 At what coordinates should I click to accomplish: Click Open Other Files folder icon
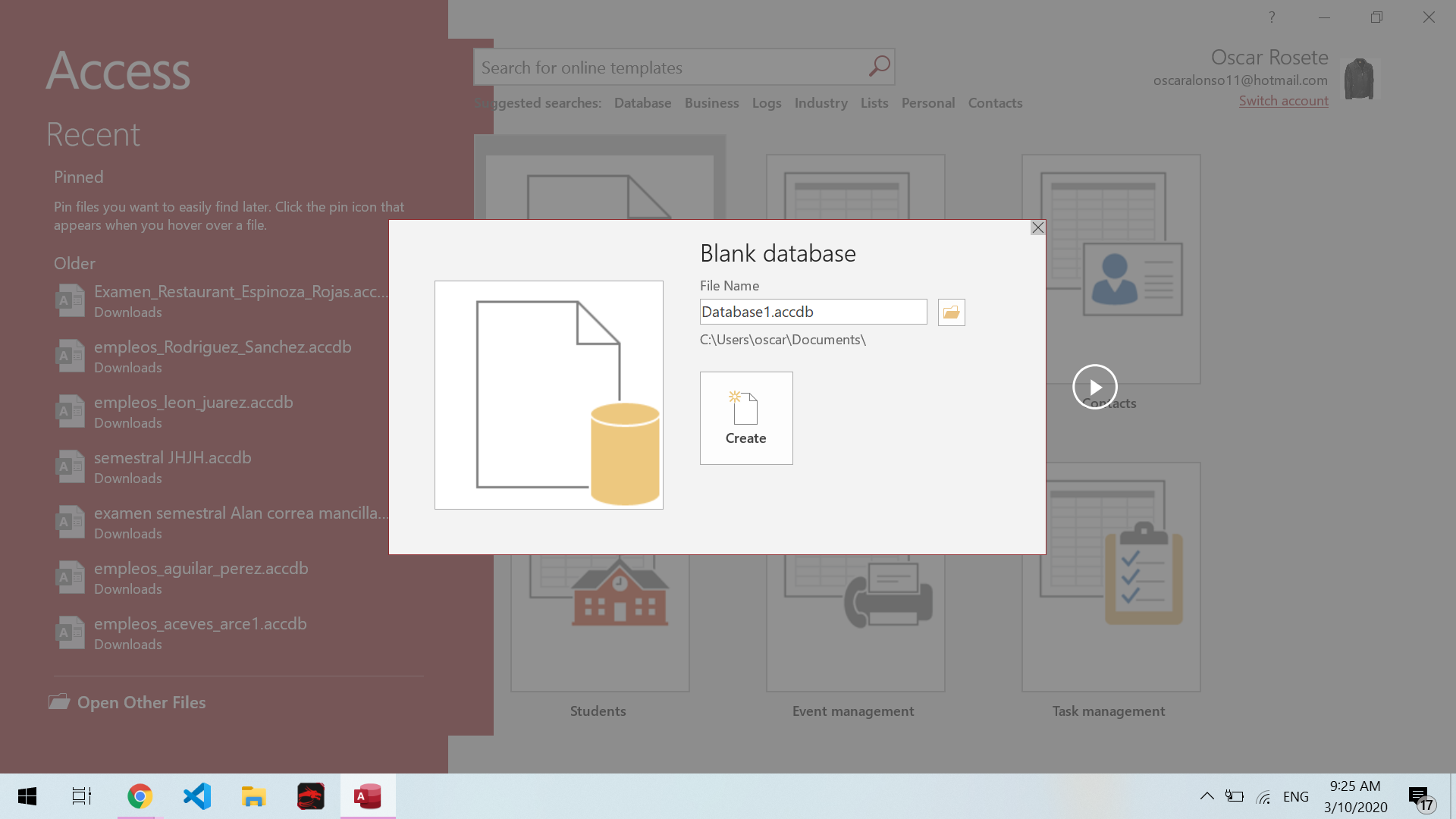point(59,702)
